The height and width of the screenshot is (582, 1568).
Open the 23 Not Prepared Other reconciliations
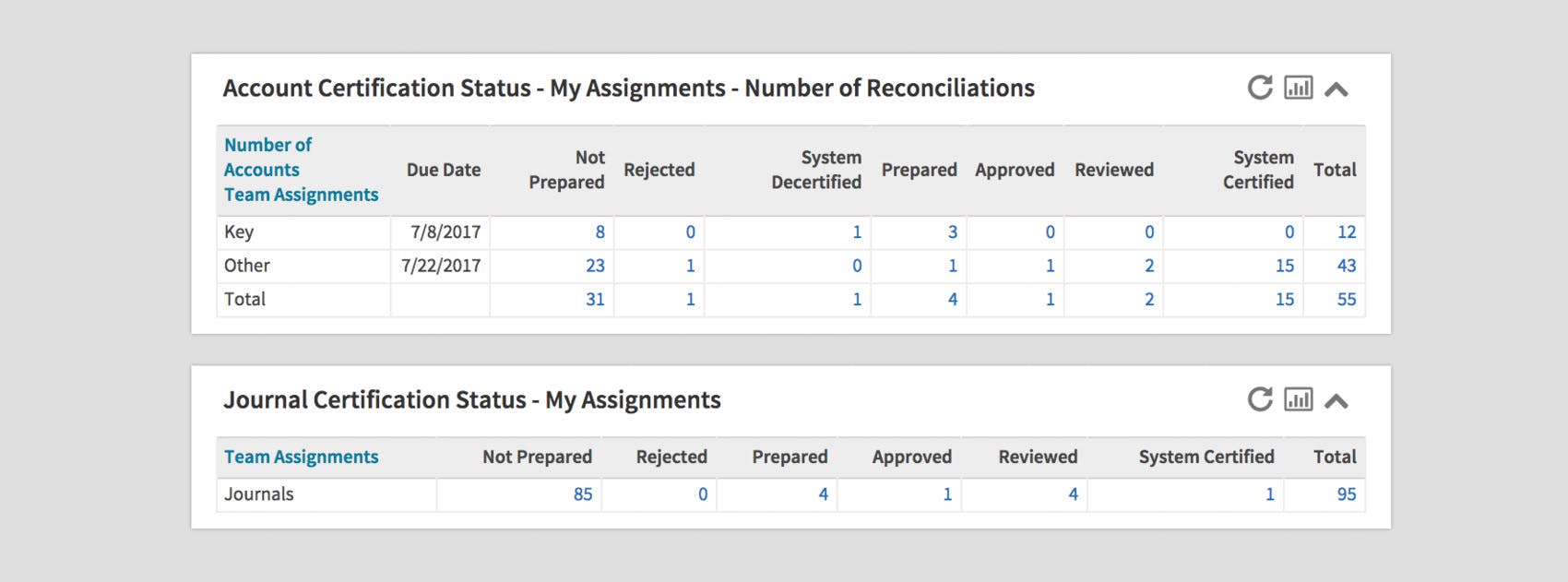(595, 266)
